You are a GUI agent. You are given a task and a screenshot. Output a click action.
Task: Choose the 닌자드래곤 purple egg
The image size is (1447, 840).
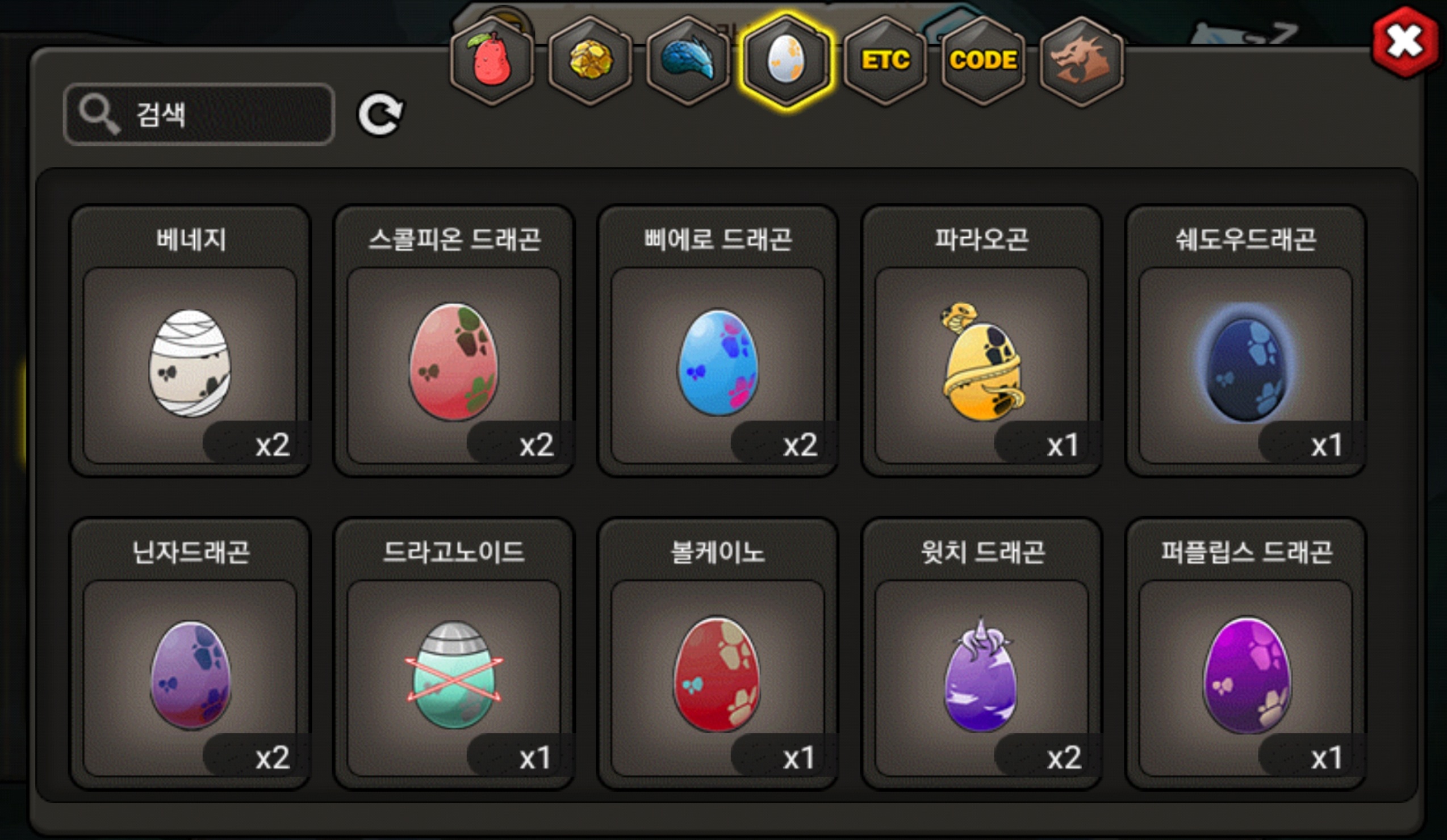coord(190,654)
